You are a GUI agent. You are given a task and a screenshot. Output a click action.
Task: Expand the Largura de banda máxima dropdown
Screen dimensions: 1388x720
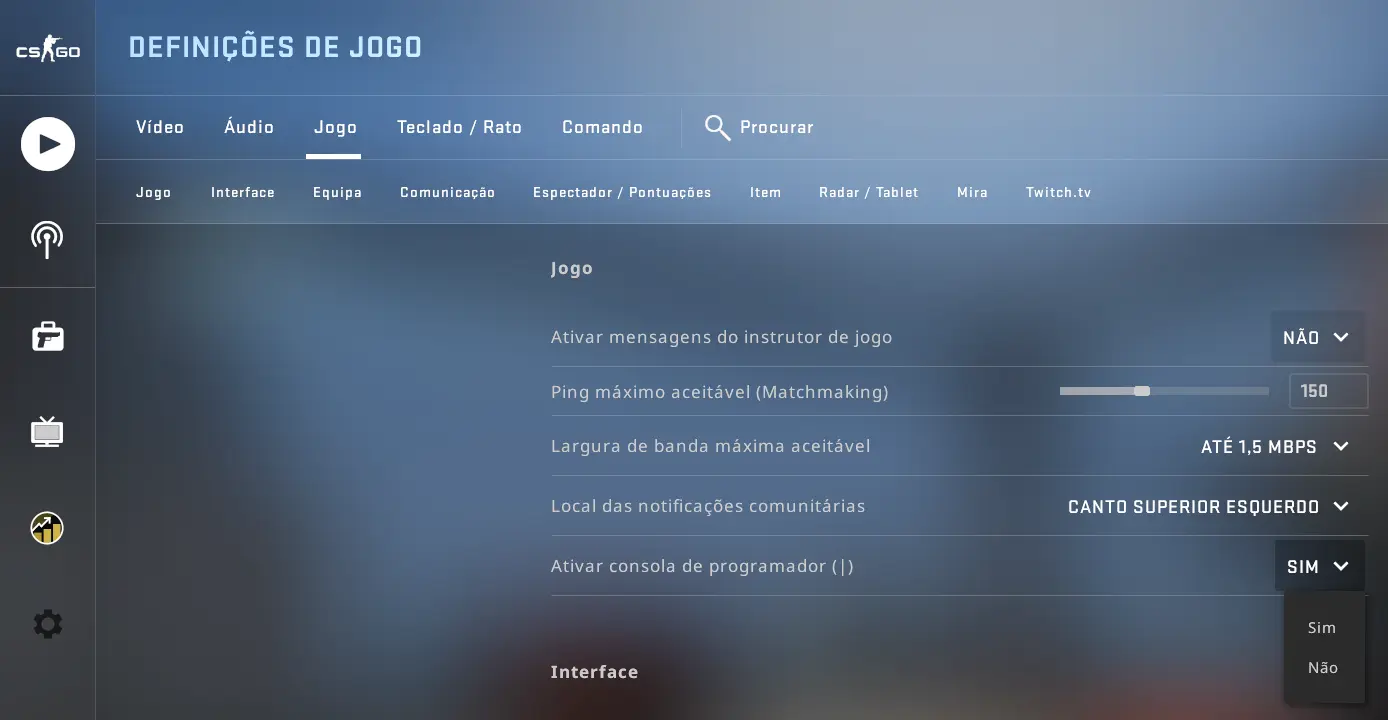(1276, 447)
